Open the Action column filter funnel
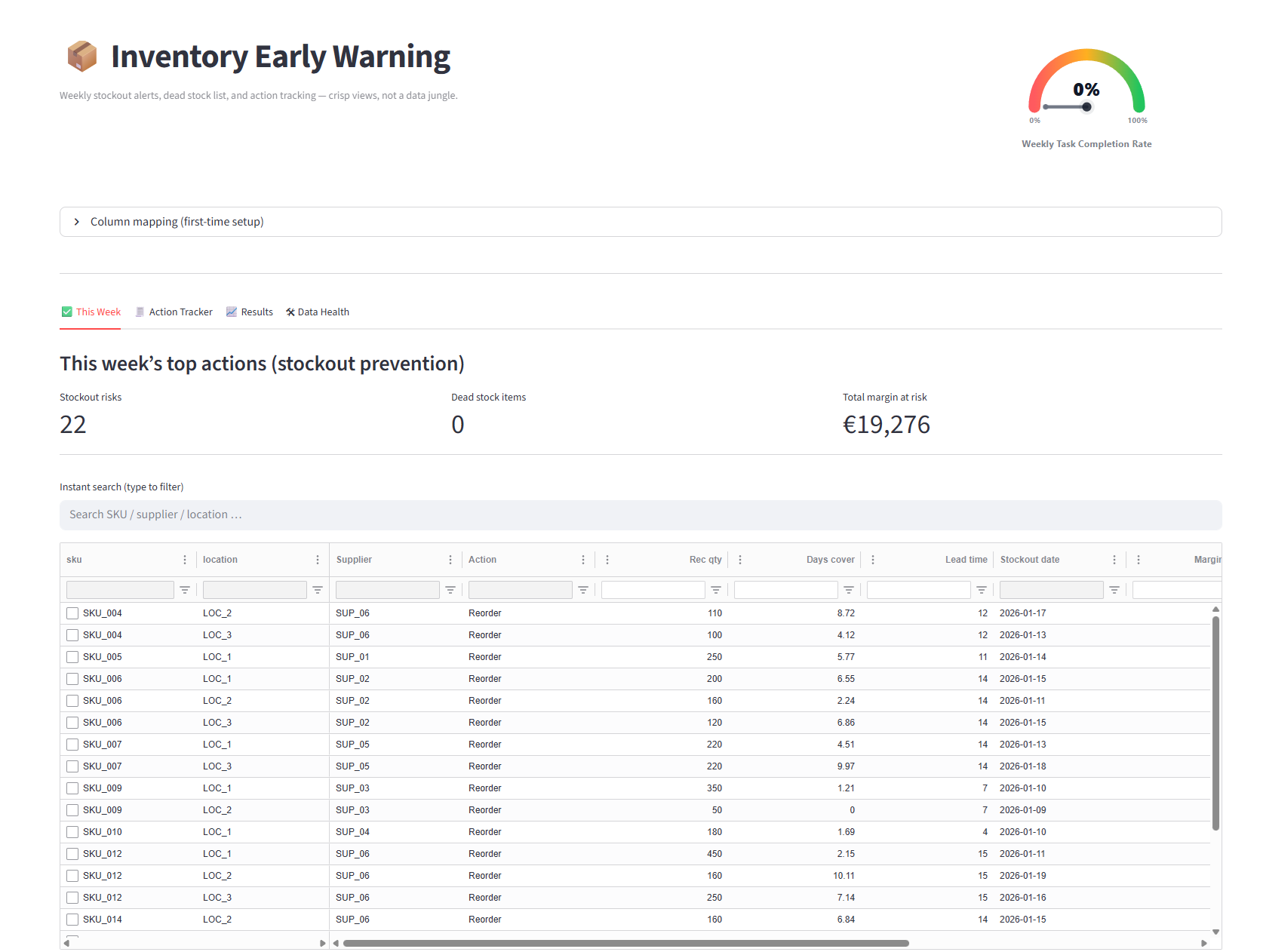 pos(583,589)
